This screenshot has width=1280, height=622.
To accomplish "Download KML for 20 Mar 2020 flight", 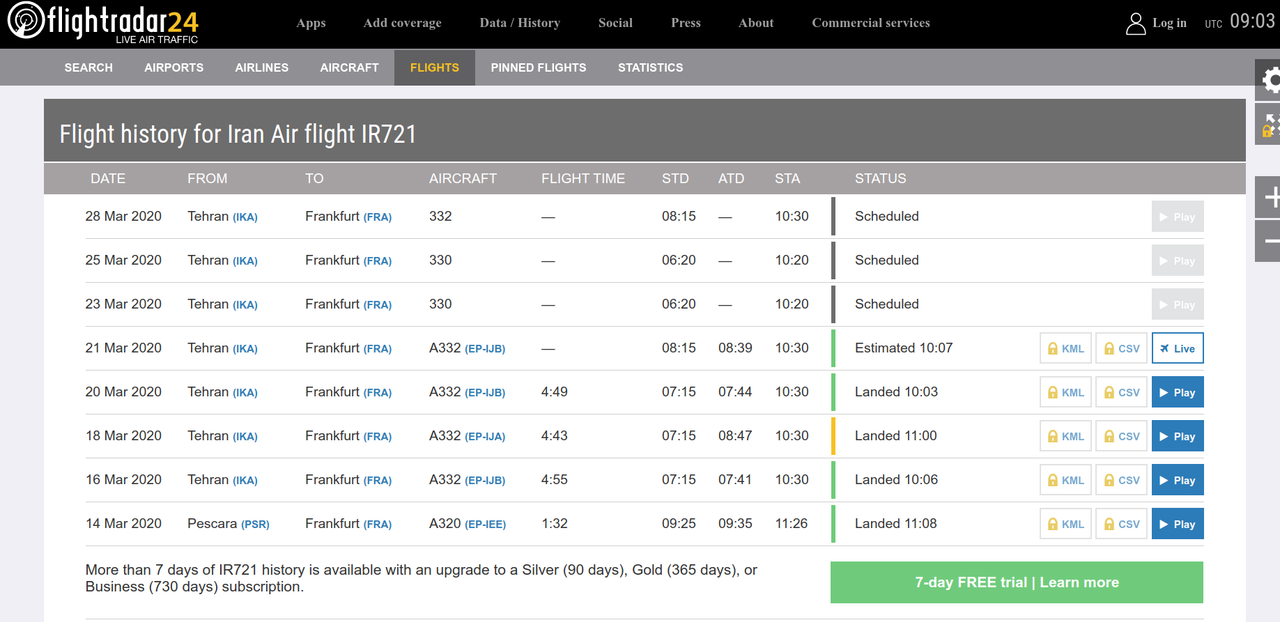I will tap(1066, 392).
